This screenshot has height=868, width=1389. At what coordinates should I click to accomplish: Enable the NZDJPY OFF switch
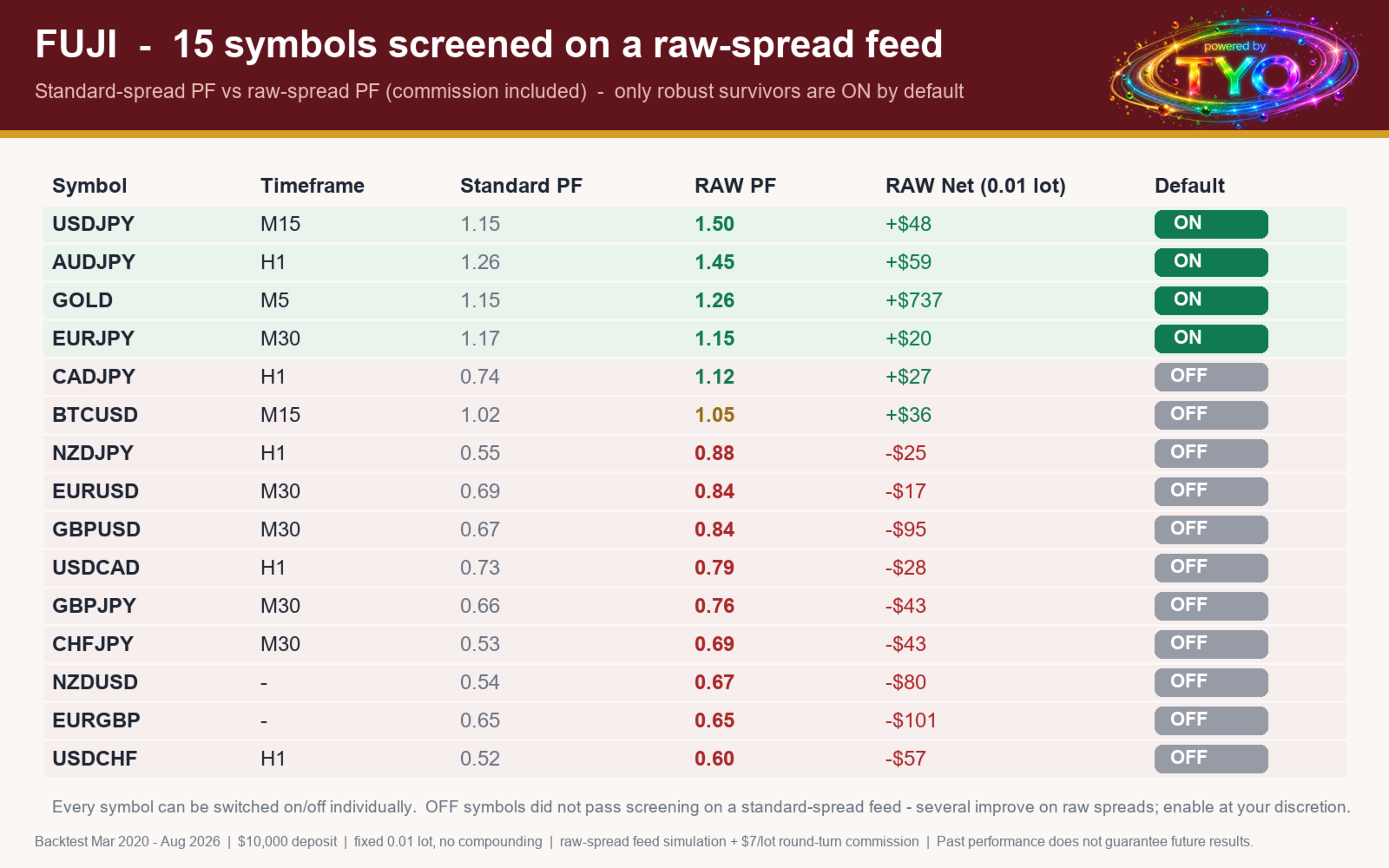click(x=1211, y=453)
